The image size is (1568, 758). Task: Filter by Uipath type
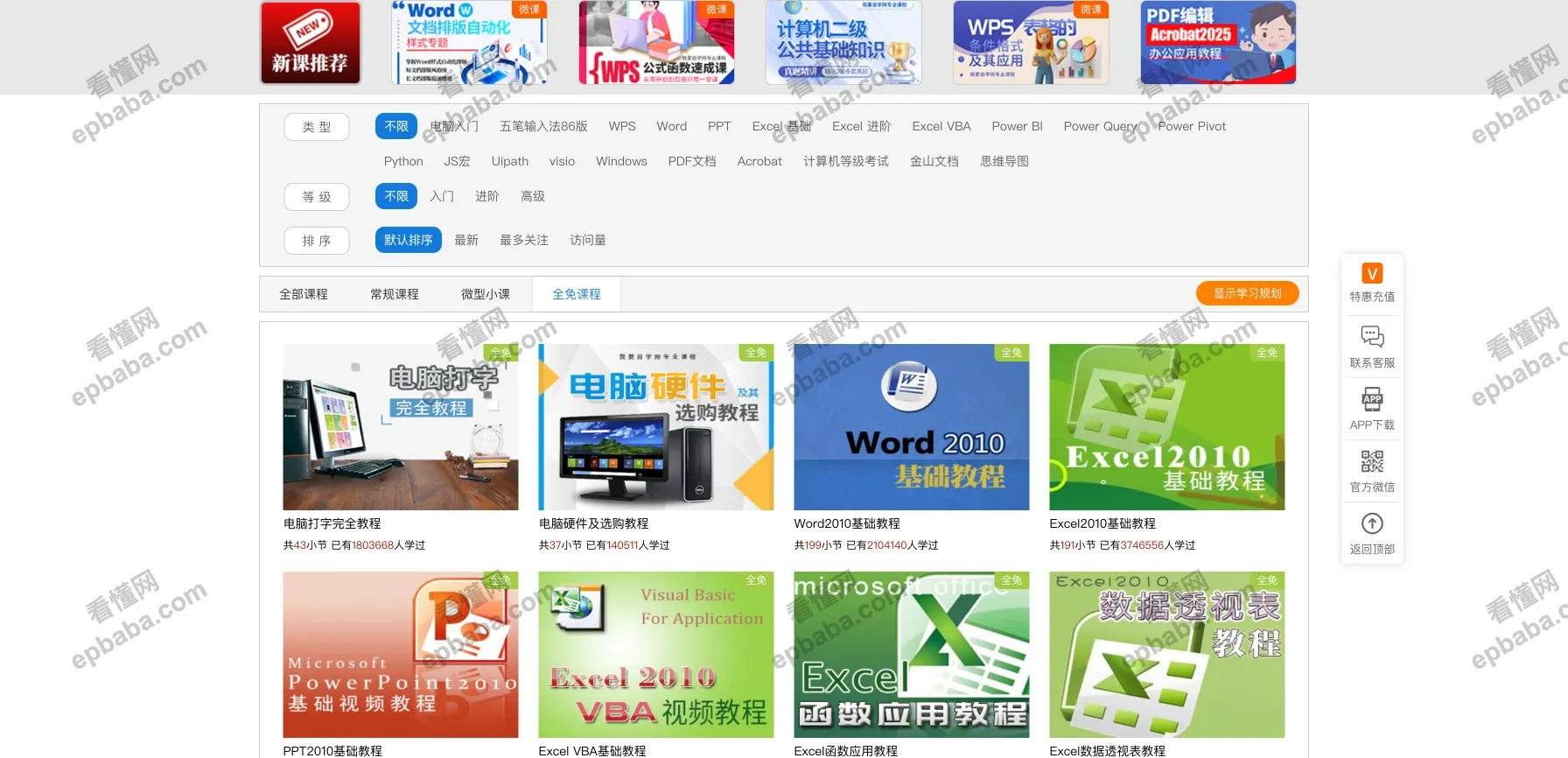(510, 161)
